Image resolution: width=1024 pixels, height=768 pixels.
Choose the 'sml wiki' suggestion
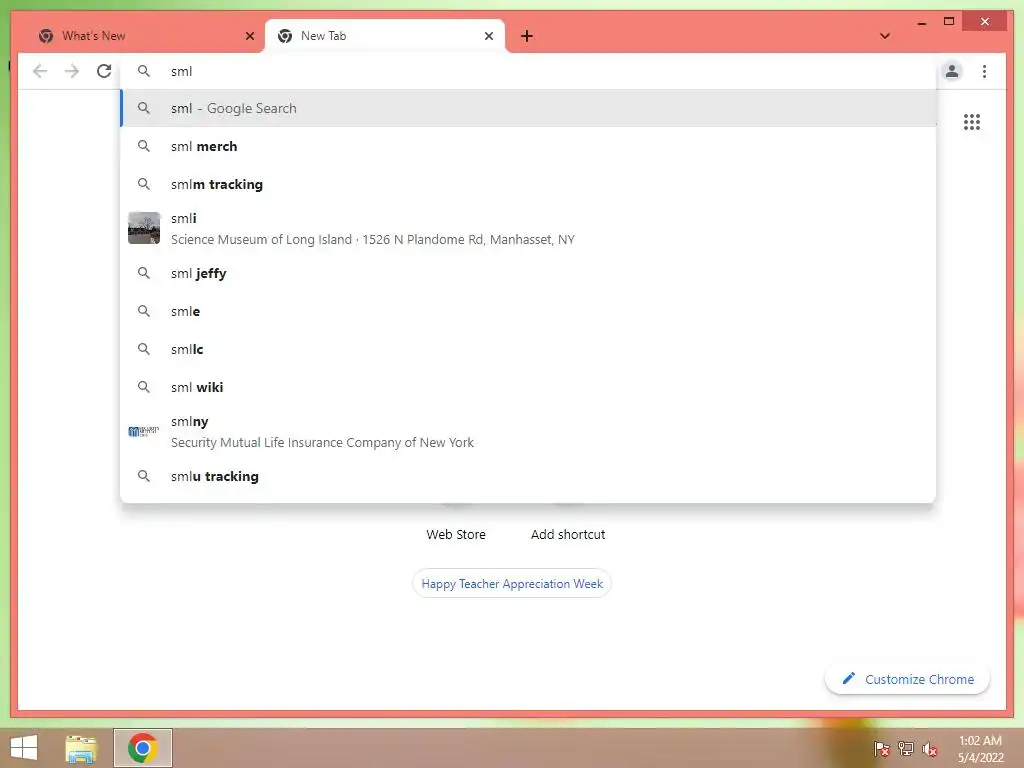click(528, 387)
